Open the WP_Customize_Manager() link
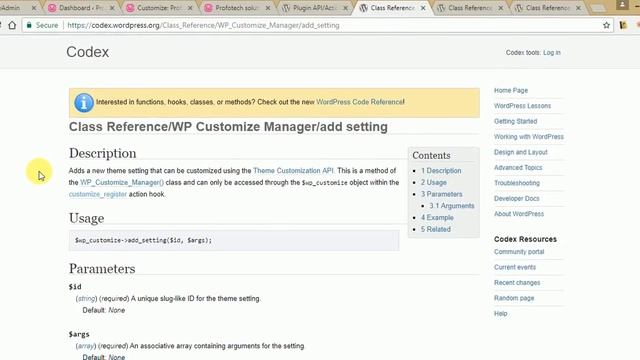Image resolution: width=640 pixels, height=360 pixels. pyautogui.click(x=122, y=182)
